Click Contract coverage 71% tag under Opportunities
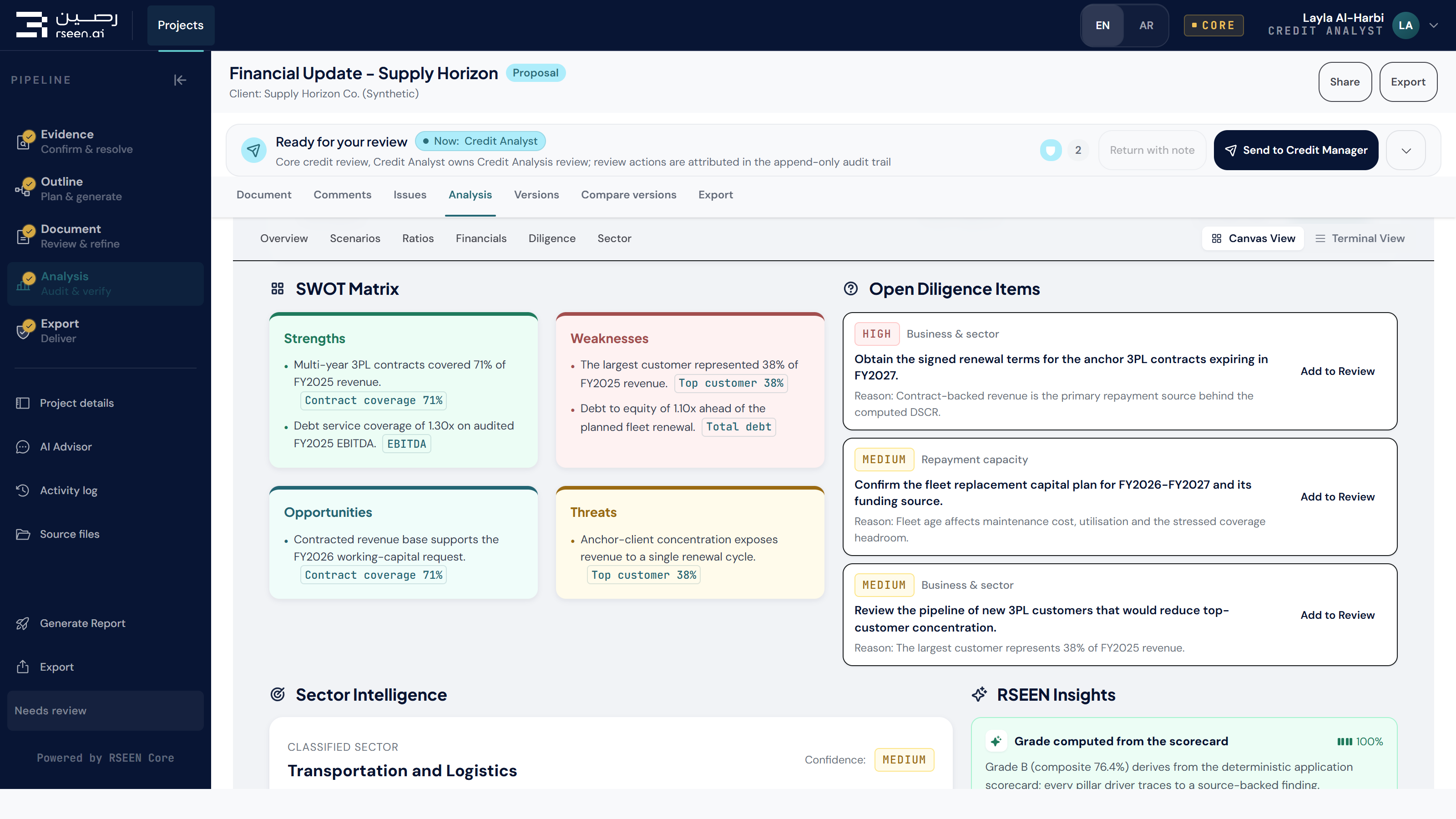The image size is (1456, 819). (x=373, y=575)
